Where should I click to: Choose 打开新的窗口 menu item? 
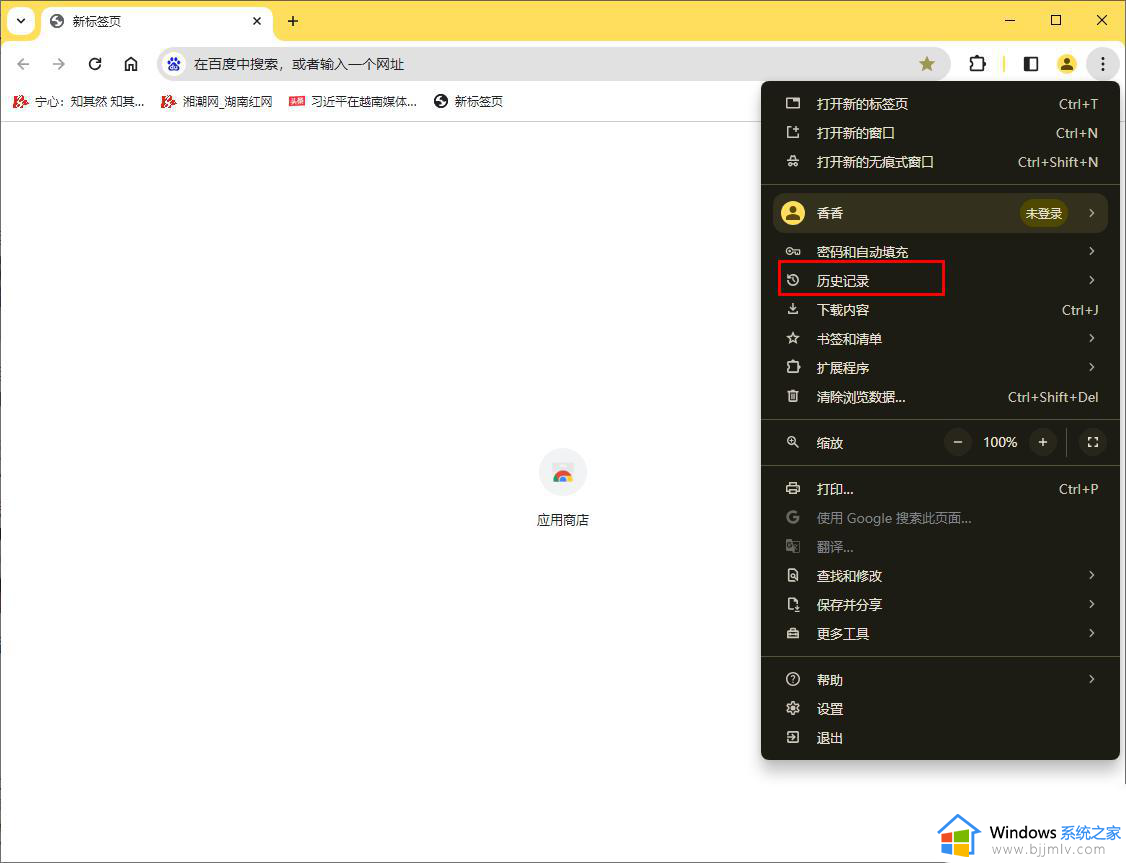[x=940, y=133]
